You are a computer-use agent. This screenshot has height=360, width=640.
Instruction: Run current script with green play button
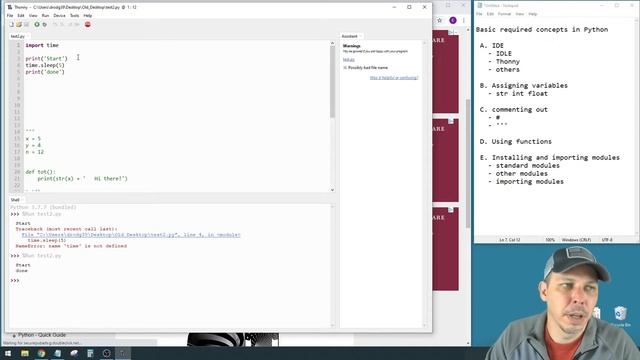coord(37,24)
